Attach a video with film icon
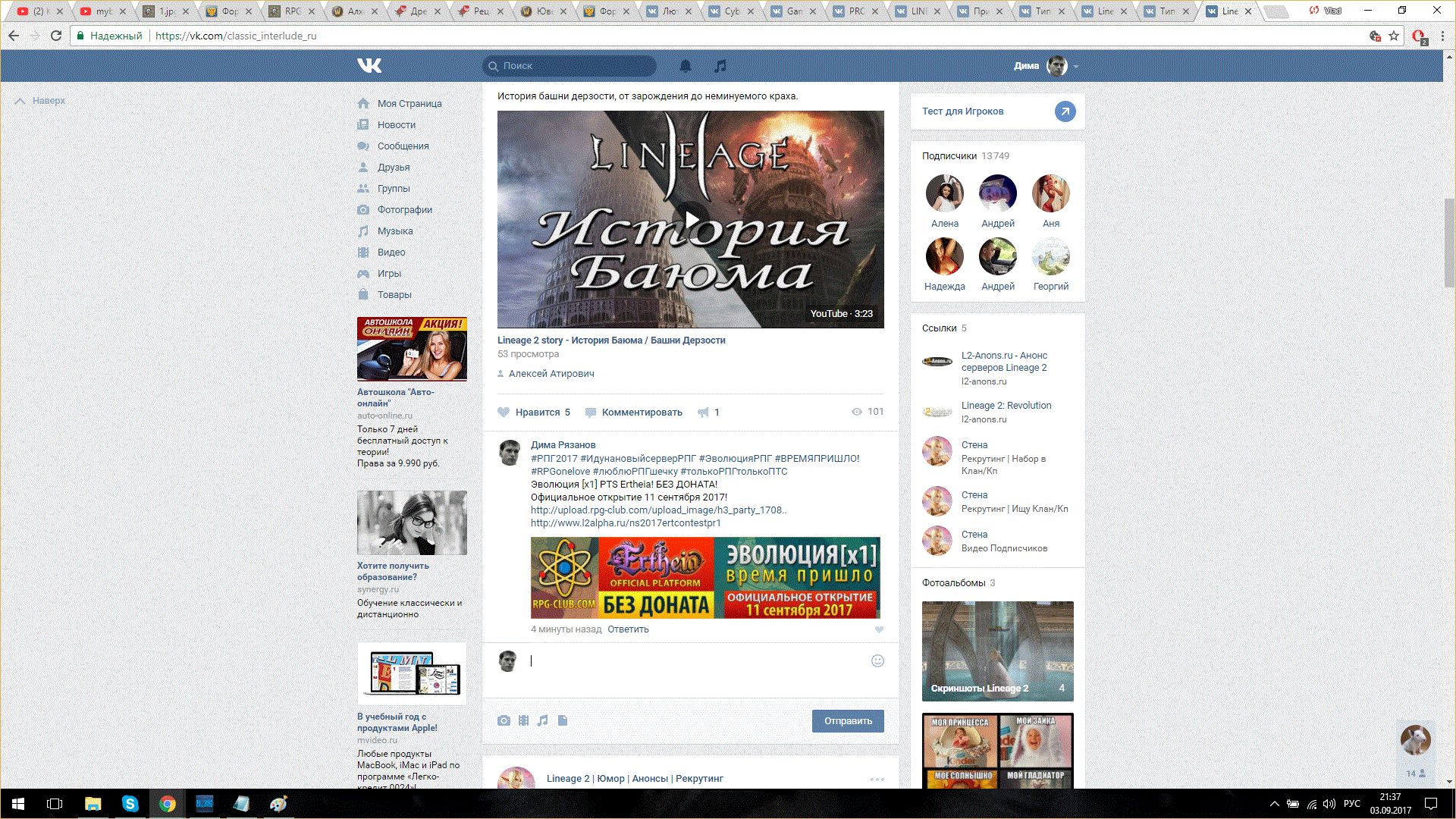Viewport: 1456px width, 819px height. [x=523, y=720]
